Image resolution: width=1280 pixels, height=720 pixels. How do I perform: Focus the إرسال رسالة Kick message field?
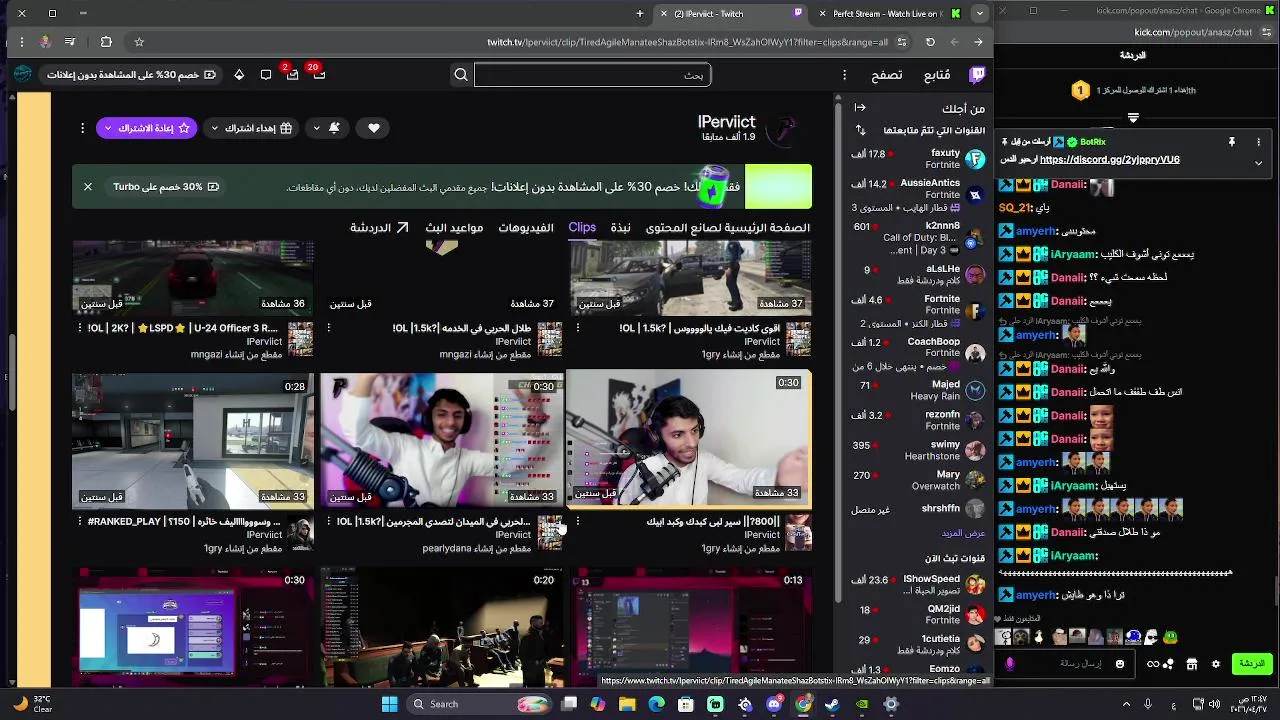coord(1065,664)
